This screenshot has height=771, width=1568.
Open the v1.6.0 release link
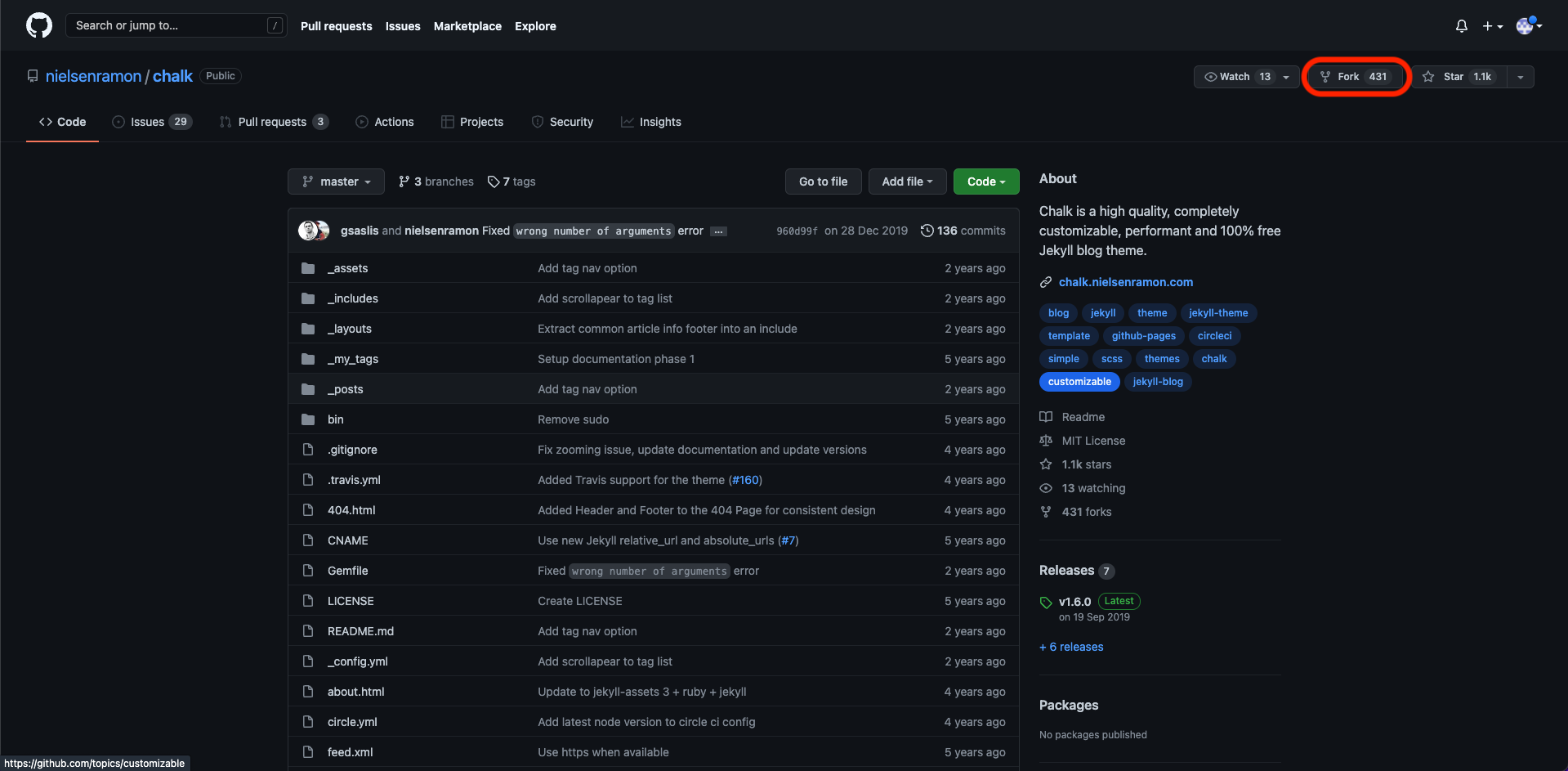(x=1074, y=602)
